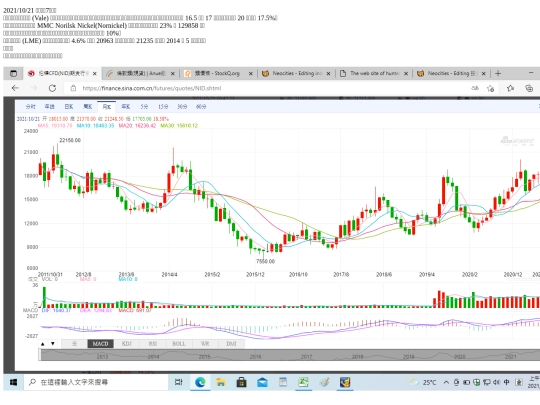This screenshot has height=405, width=540.
Task: Click the 22150.00 high price label
Action: (70, 141)
